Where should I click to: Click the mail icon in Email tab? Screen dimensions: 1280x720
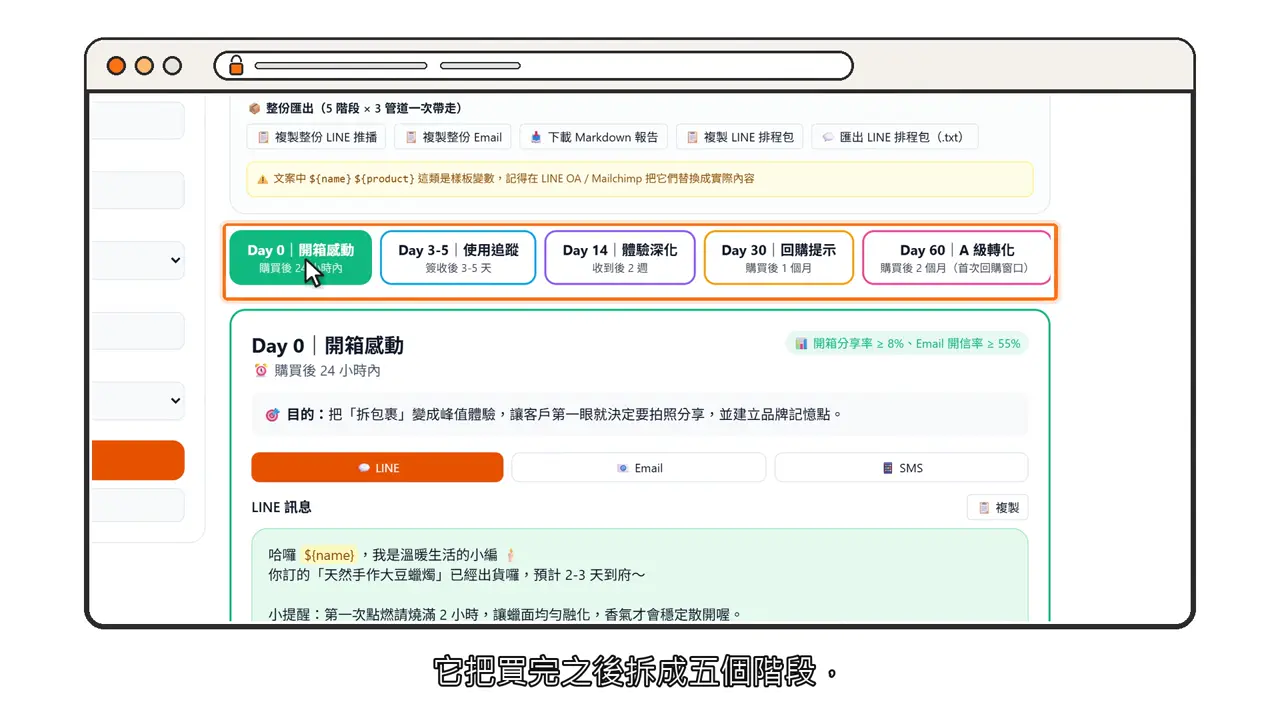coord(623,468)
